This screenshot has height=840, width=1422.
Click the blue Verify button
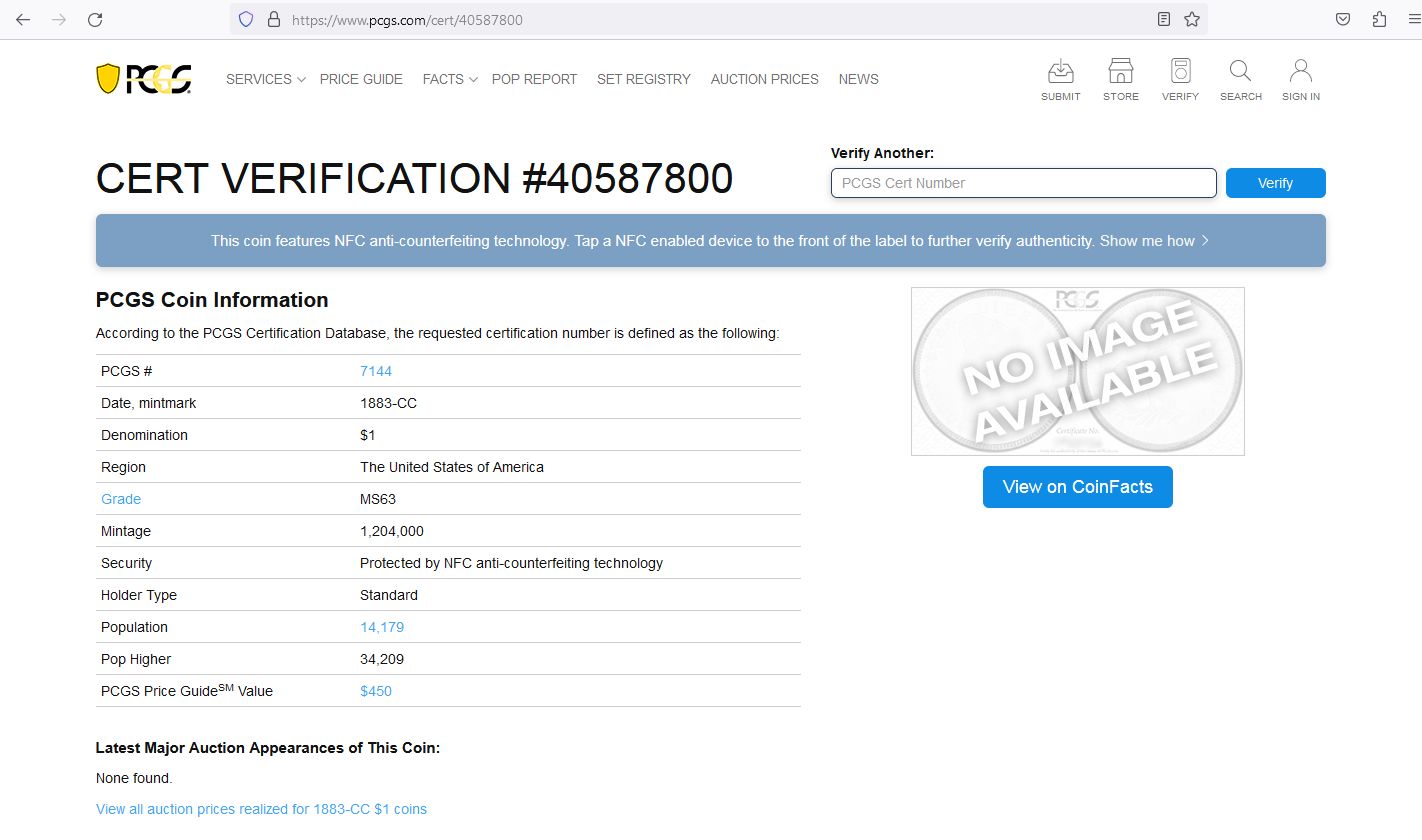click(x=1275, y=183)
